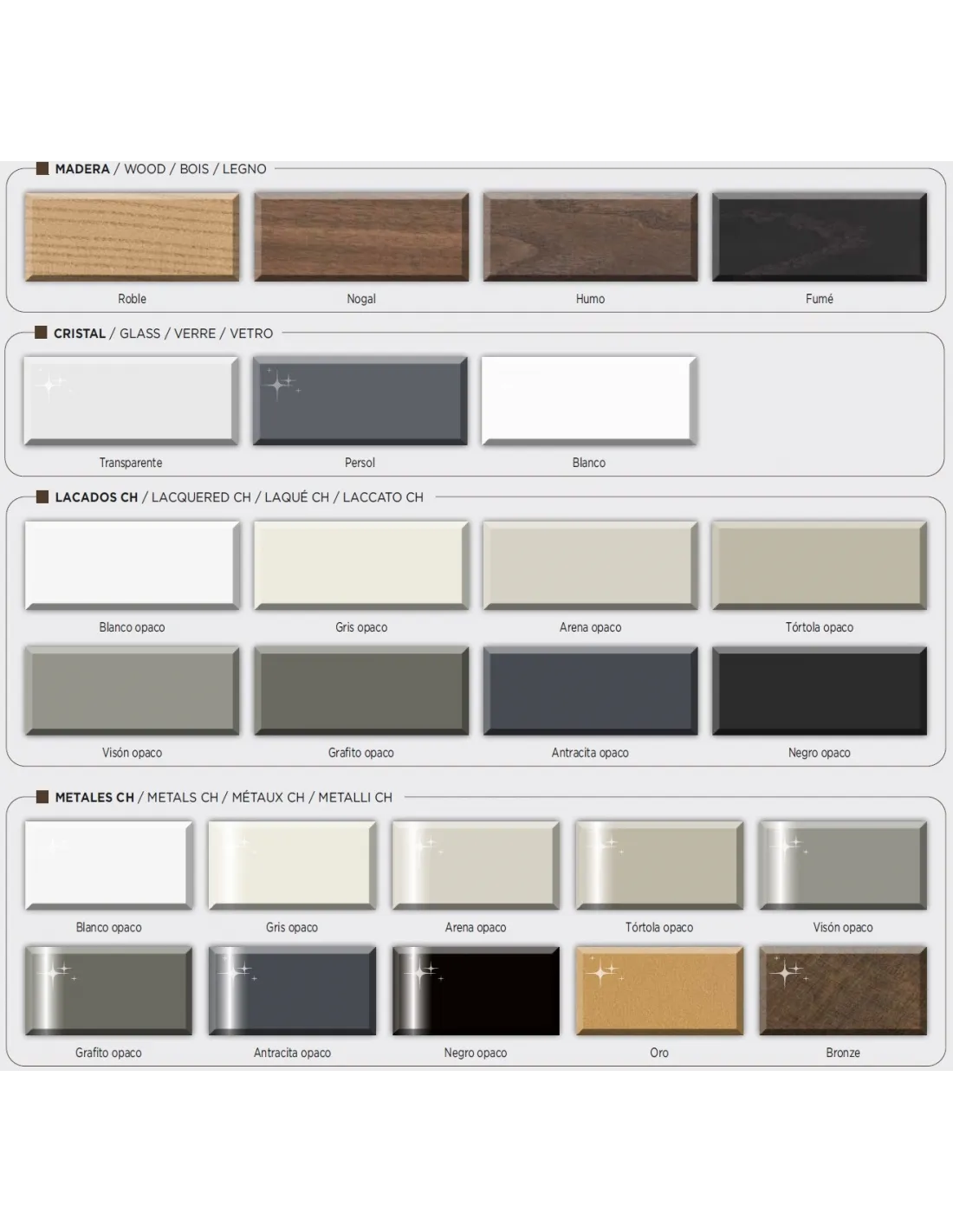The height and width of the screenshot is (1232, 953).
Task: Pick the Humo wood swatch
Action: tap(590, 237)
